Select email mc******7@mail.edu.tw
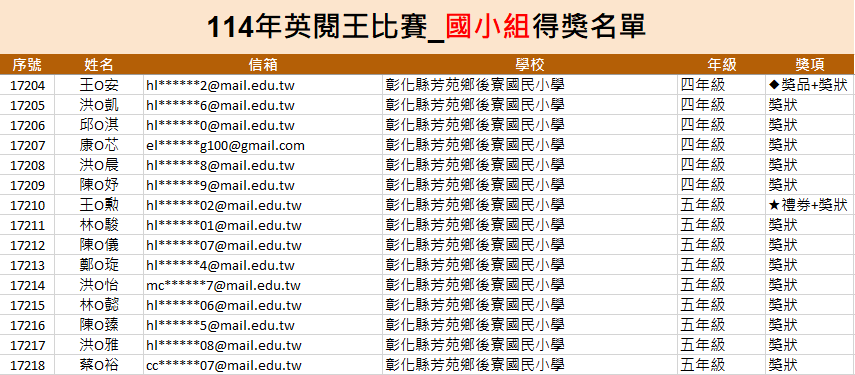 (224, 286)
